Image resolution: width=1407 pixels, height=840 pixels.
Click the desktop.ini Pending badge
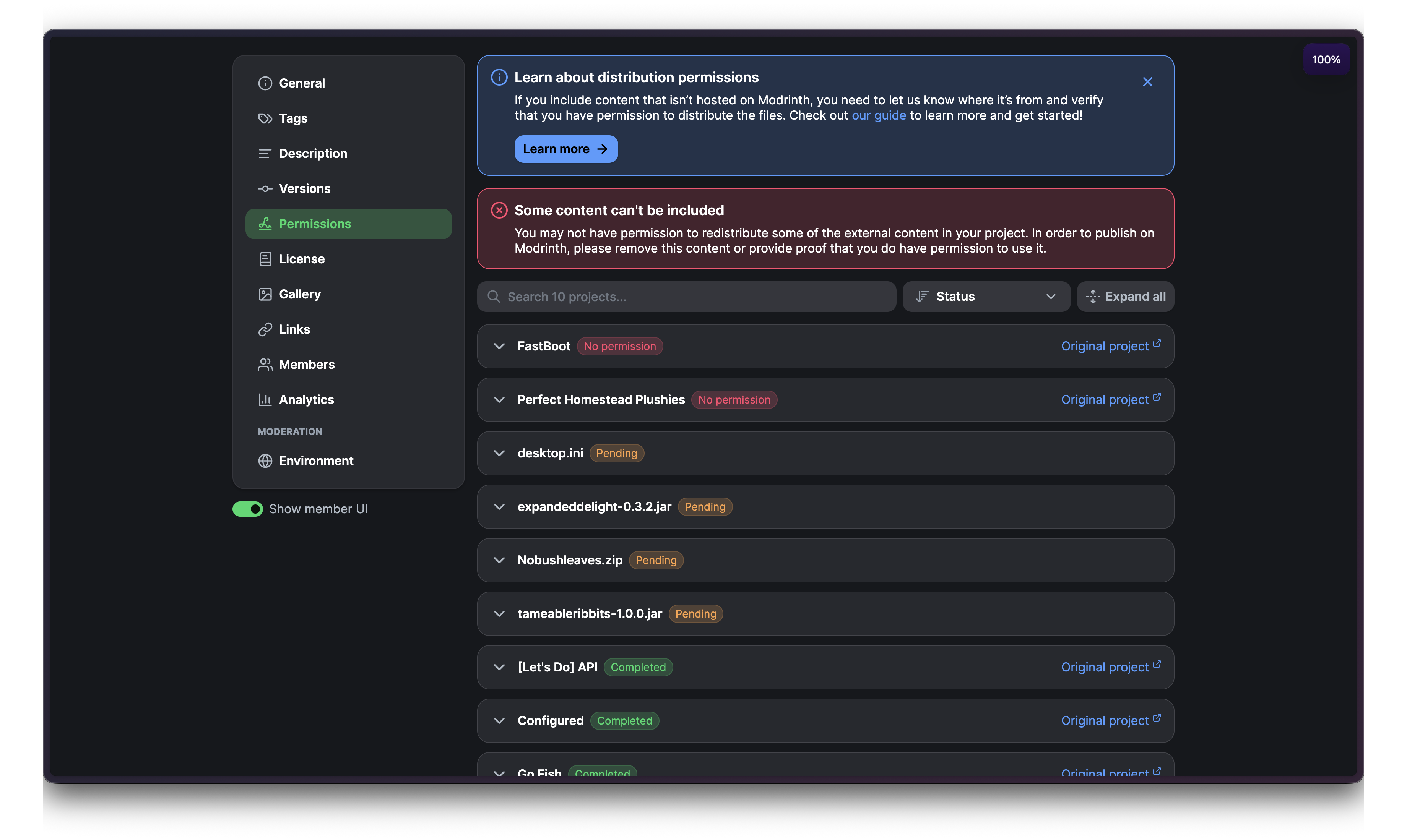pyautogui.click(x=616, y=453)
